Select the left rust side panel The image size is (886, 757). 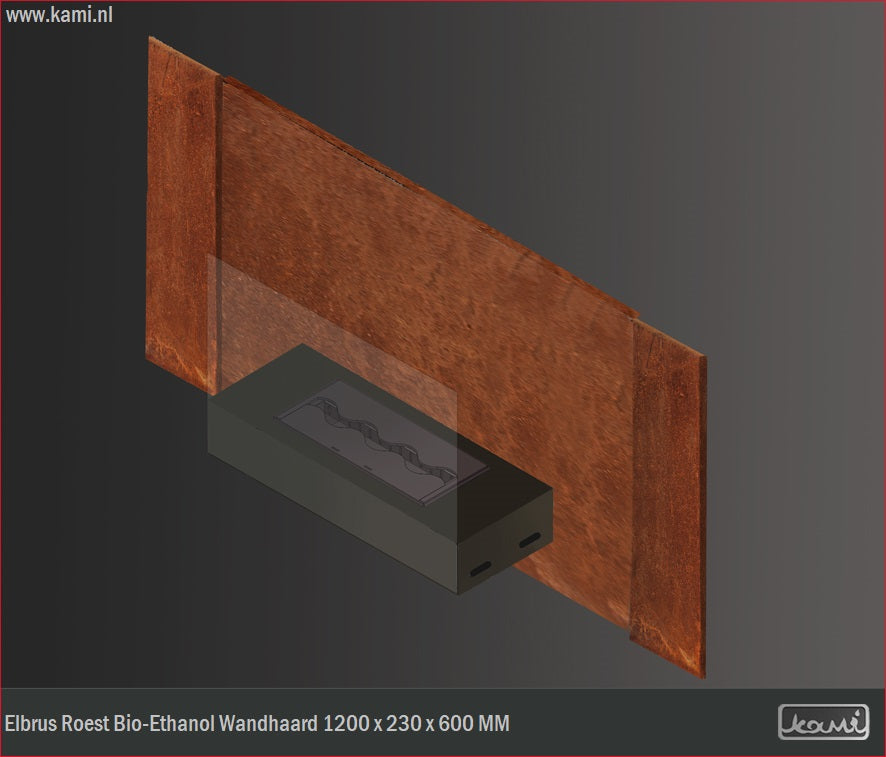tap(182, 210)
